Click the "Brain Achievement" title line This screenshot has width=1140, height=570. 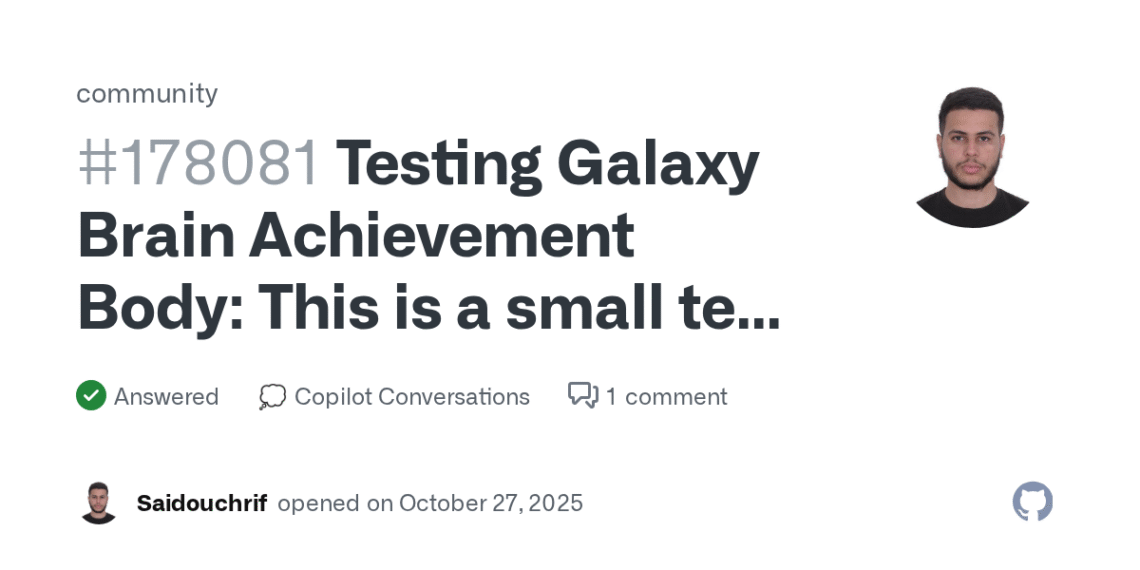tap(356, 236)
